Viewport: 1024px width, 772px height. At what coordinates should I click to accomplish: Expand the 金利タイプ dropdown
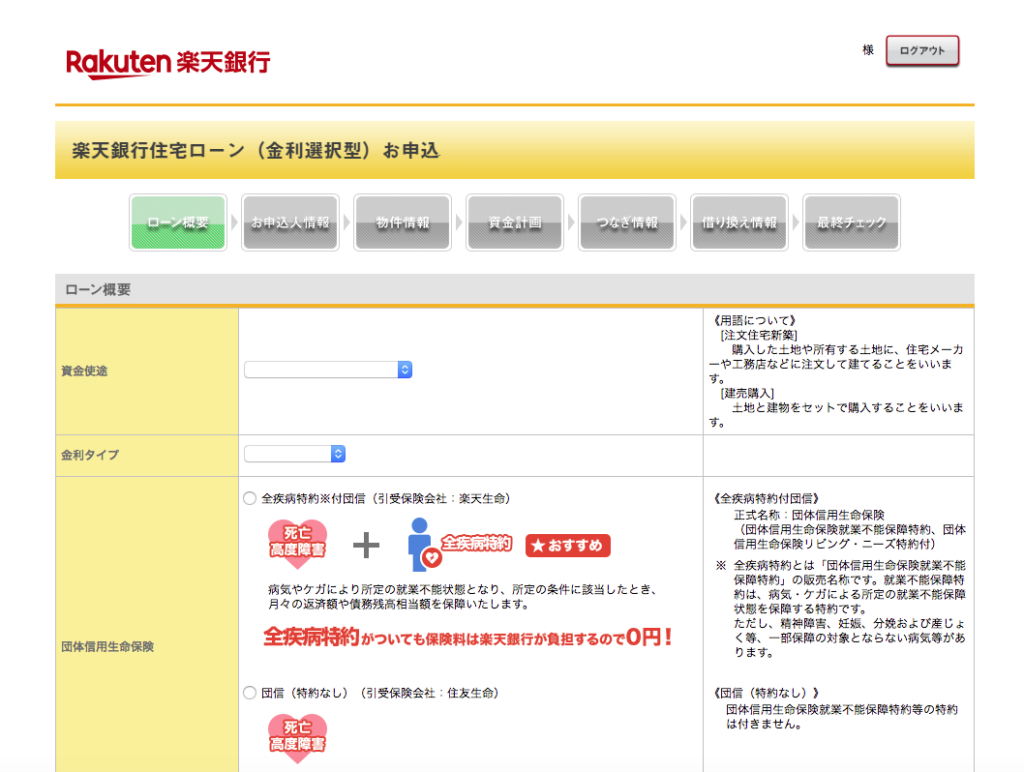pos(295,454)
